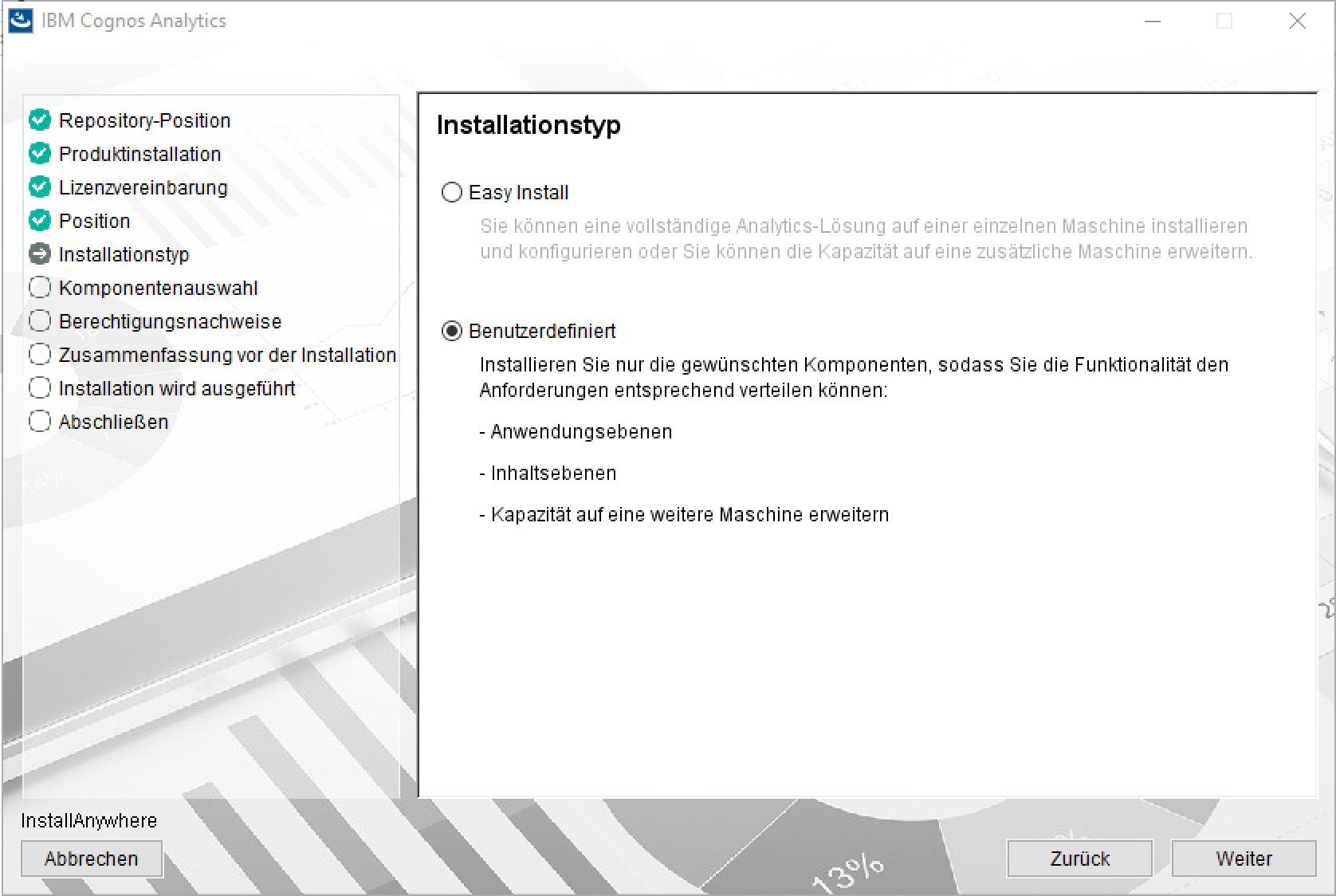The image size is (1336, 896).
Task: Click the green checkmark beside Lizenzvereinbarung
Action: [40, 187]
